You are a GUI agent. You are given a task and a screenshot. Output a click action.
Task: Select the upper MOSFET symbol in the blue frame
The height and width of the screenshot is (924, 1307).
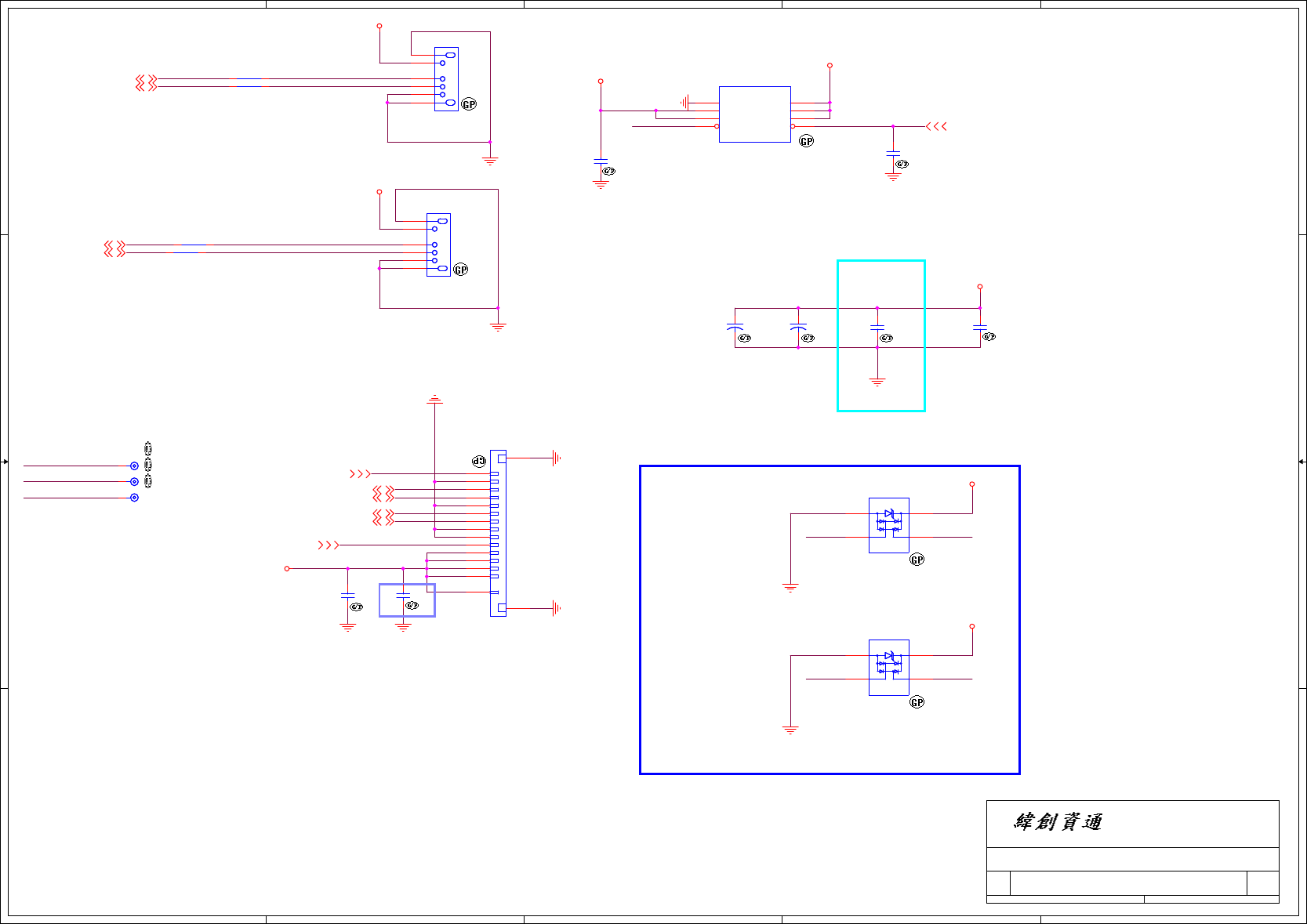pyautogui.click(x=889, y=525)
